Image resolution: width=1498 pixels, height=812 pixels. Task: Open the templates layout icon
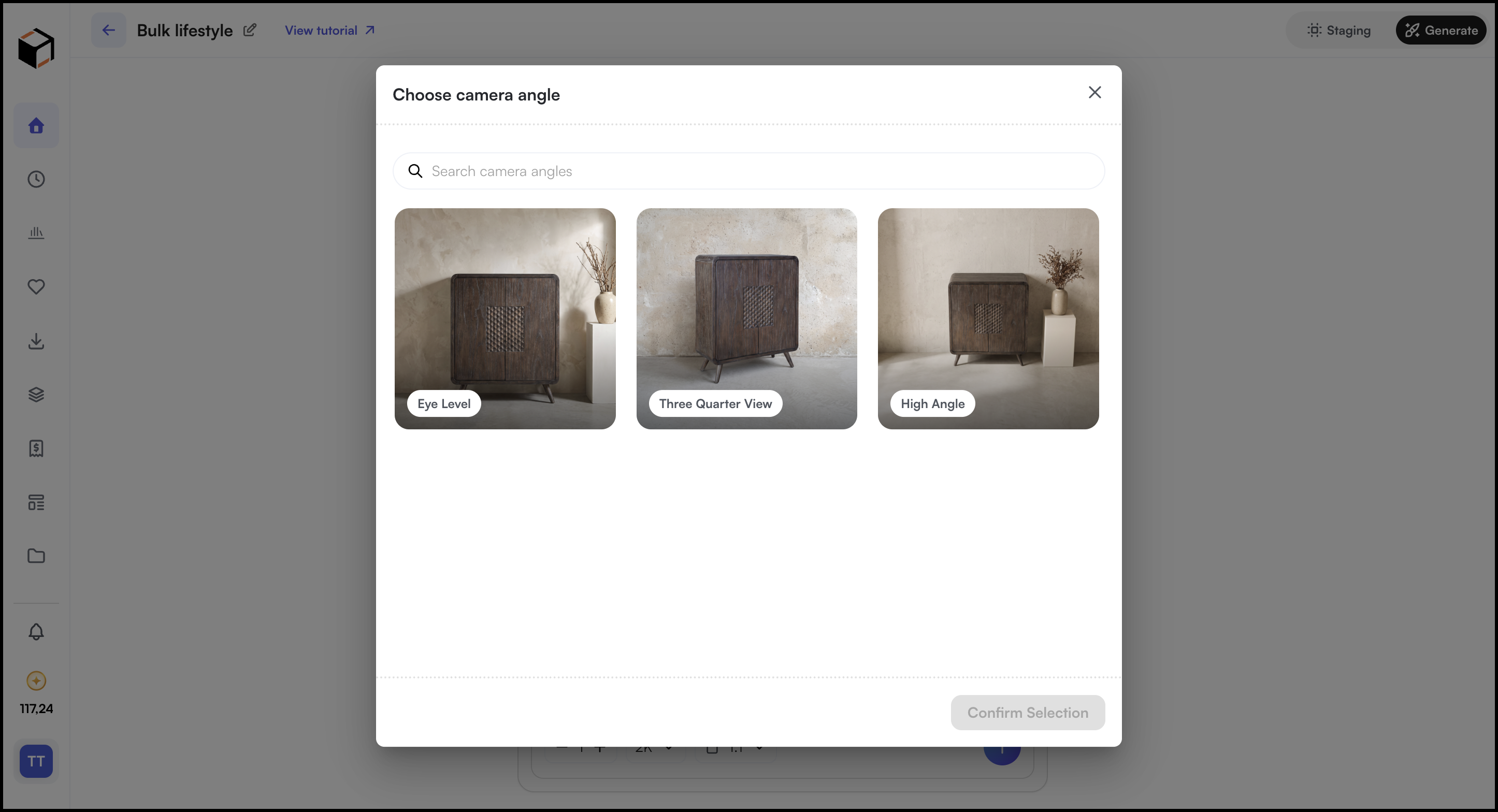[x=36, y=502]
